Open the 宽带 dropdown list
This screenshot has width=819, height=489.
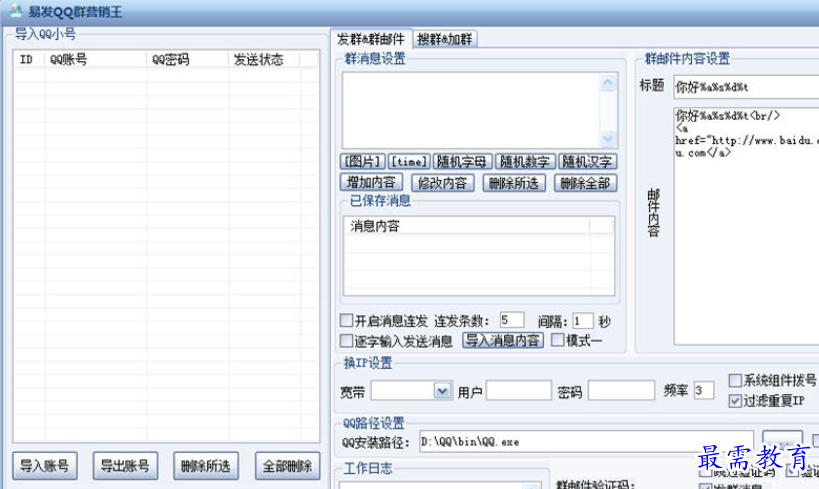coord(442,390)
